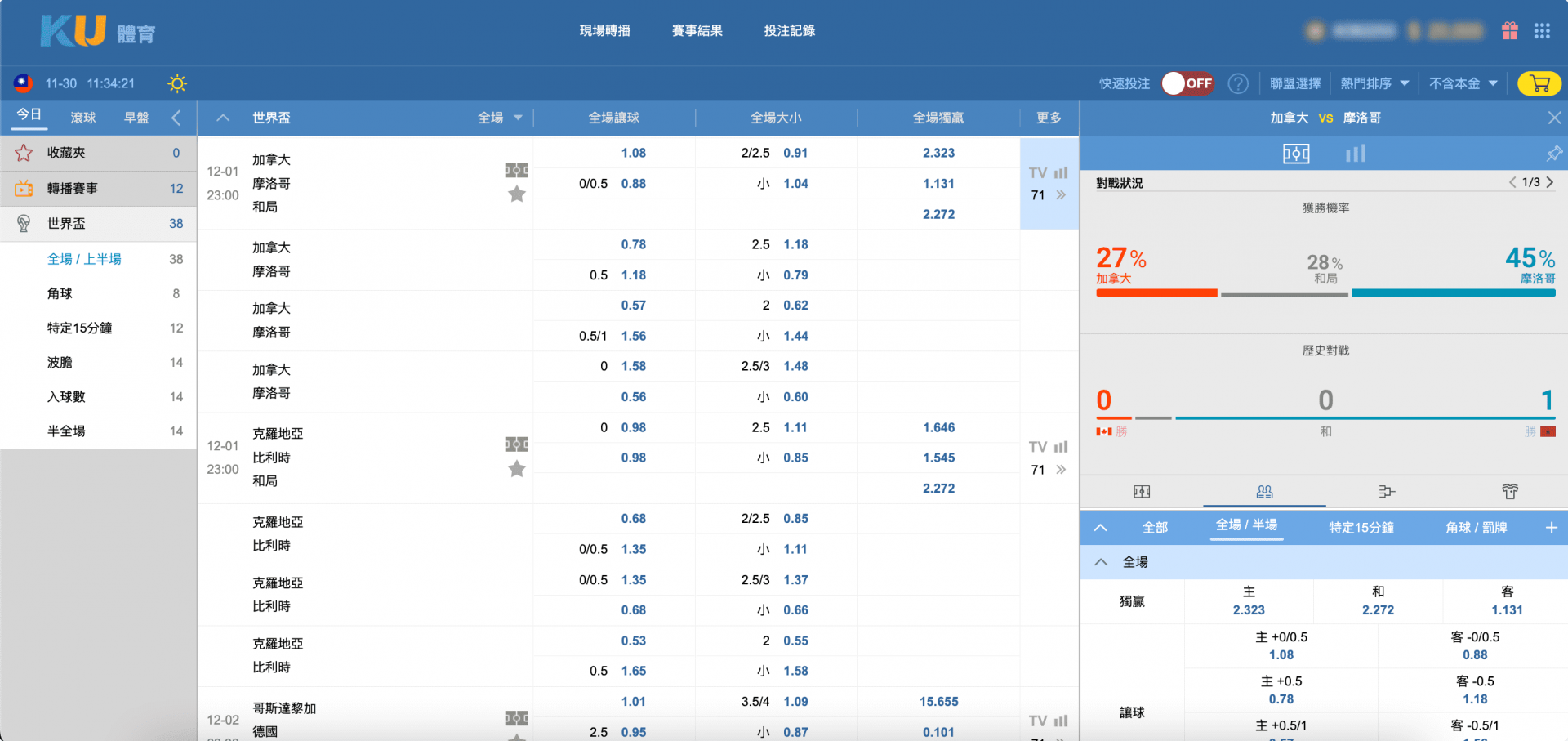Add more bet type tabs plus
This screenshot has width=1568, height=741.
(x=1552, y=528)
